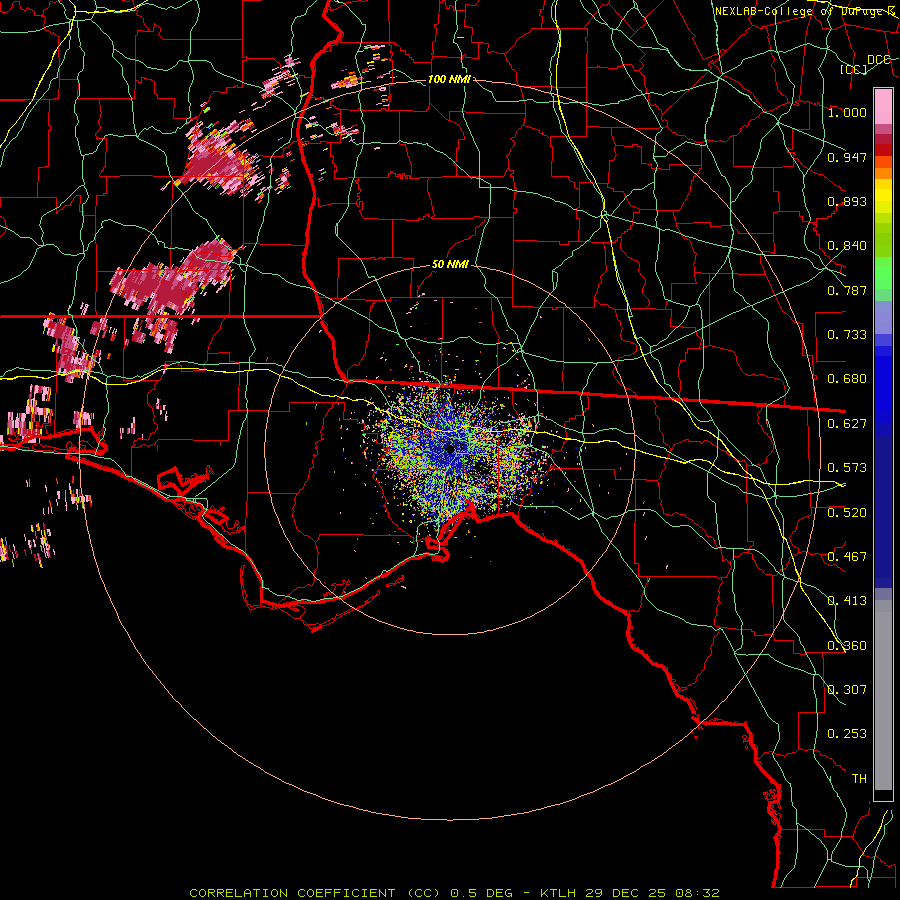Click the black radar site dot

450,449
